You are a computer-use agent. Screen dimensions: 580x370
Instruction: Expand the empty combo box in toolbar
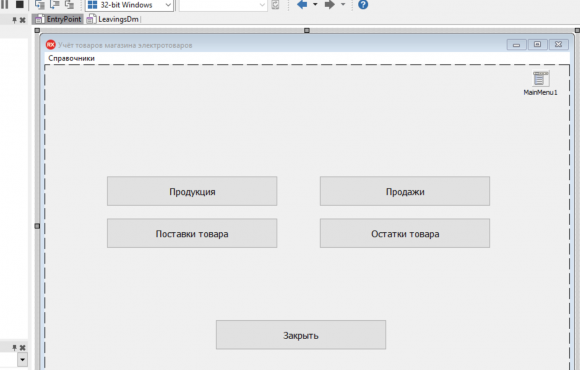click(262, 5)
